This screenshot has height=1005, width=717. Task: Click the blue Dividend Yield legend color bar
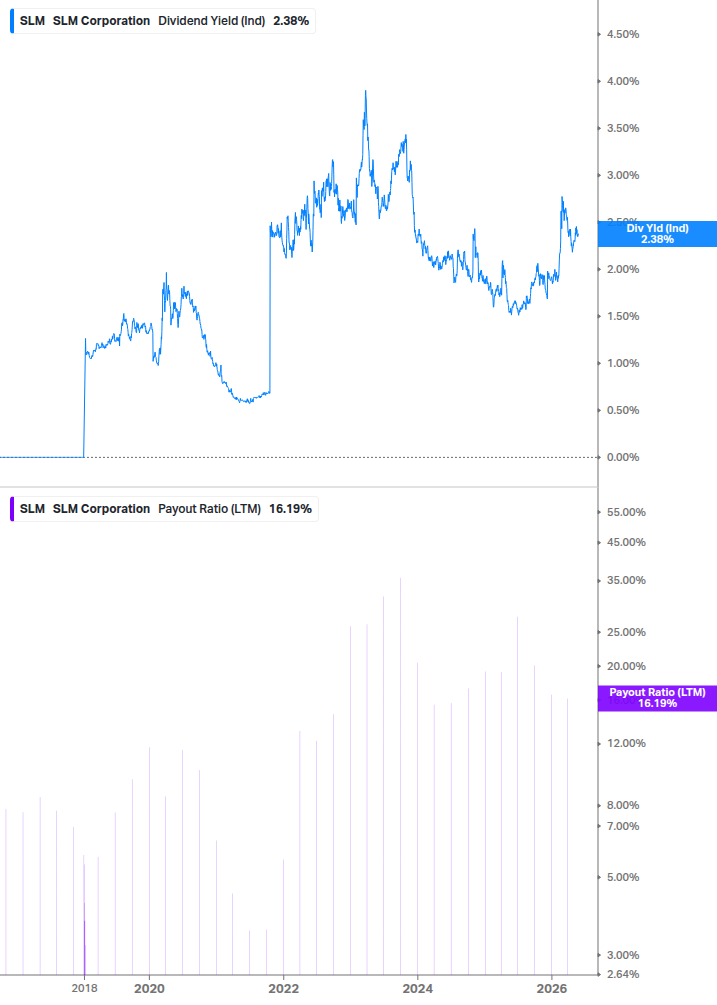pyautogui.click(x=12, y=21)
